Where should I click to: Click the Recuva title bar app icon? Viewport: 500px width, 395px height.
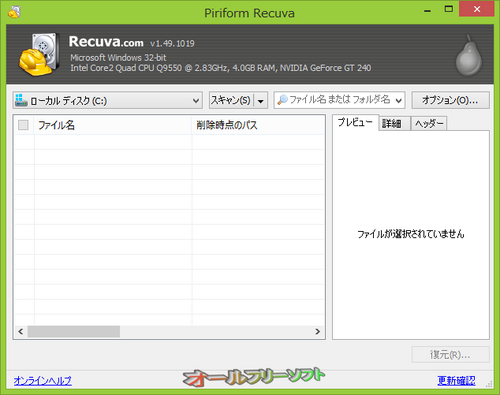14,12
